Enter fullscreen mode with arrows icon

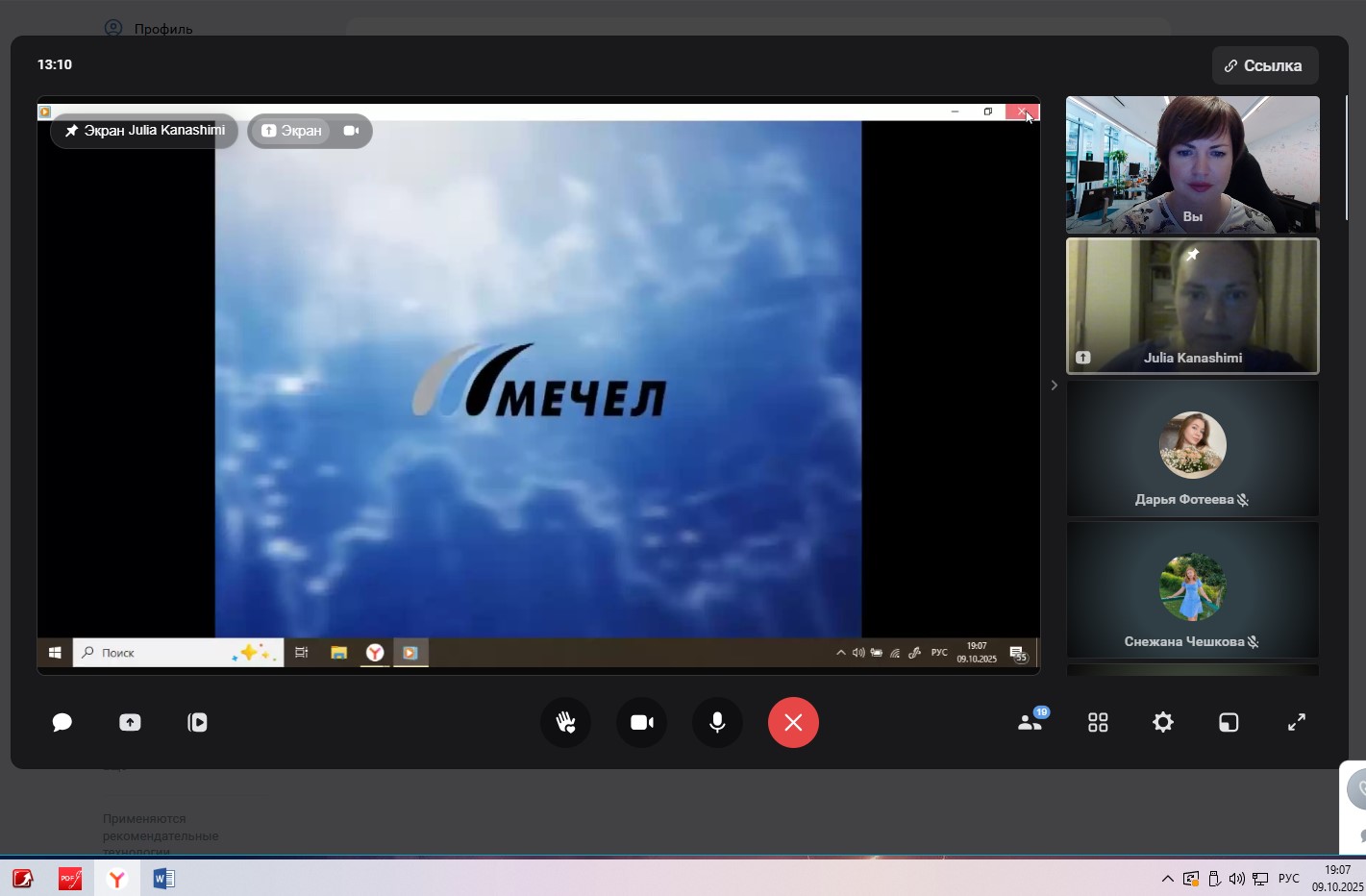(1297, 722)
